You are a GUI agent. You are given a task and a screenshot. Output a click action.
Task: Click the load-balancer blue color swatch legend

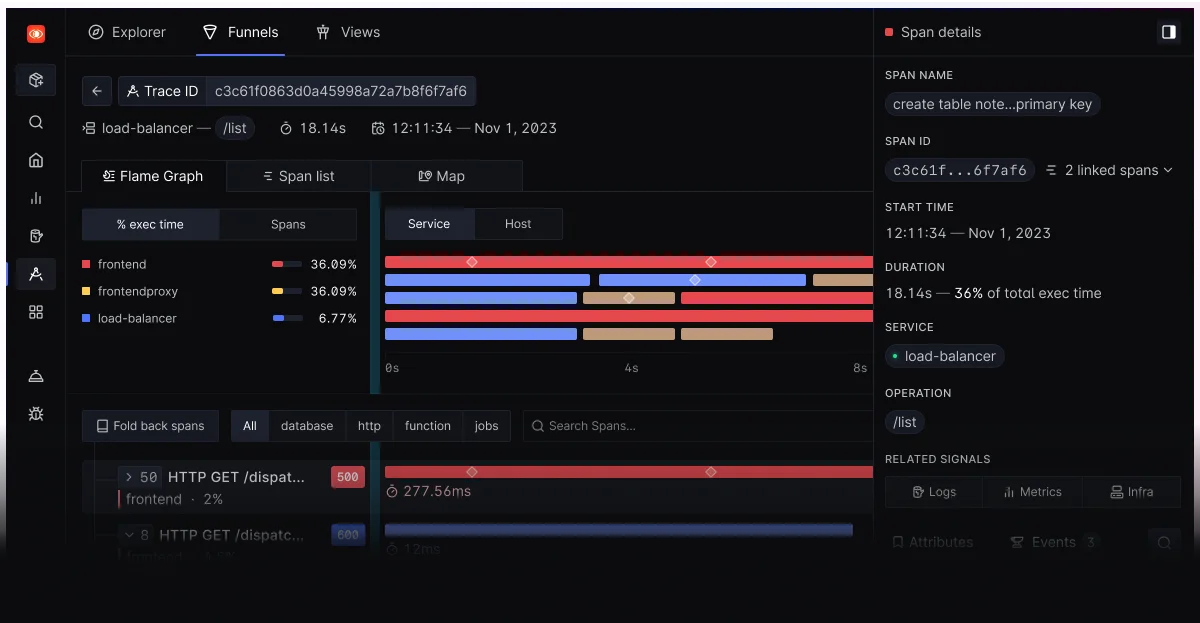click(x=87, y=318)
